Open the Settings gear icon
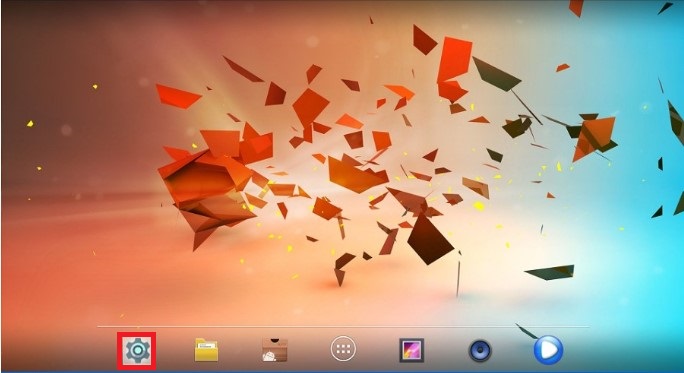Image resolution: width=684 pixels, height=373 pixels. pos(137,350)
